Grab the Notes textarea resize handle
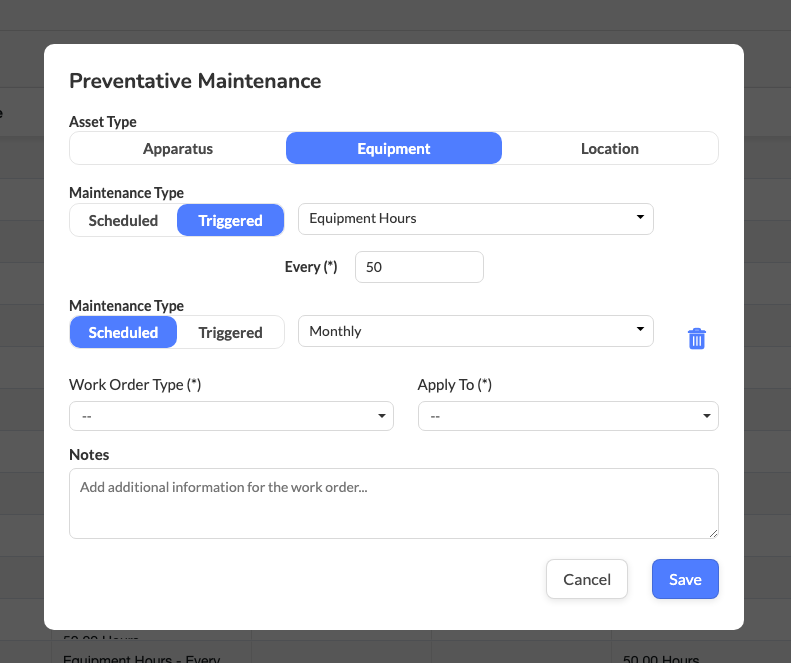 pyautogui.click(x=713, y=533)
